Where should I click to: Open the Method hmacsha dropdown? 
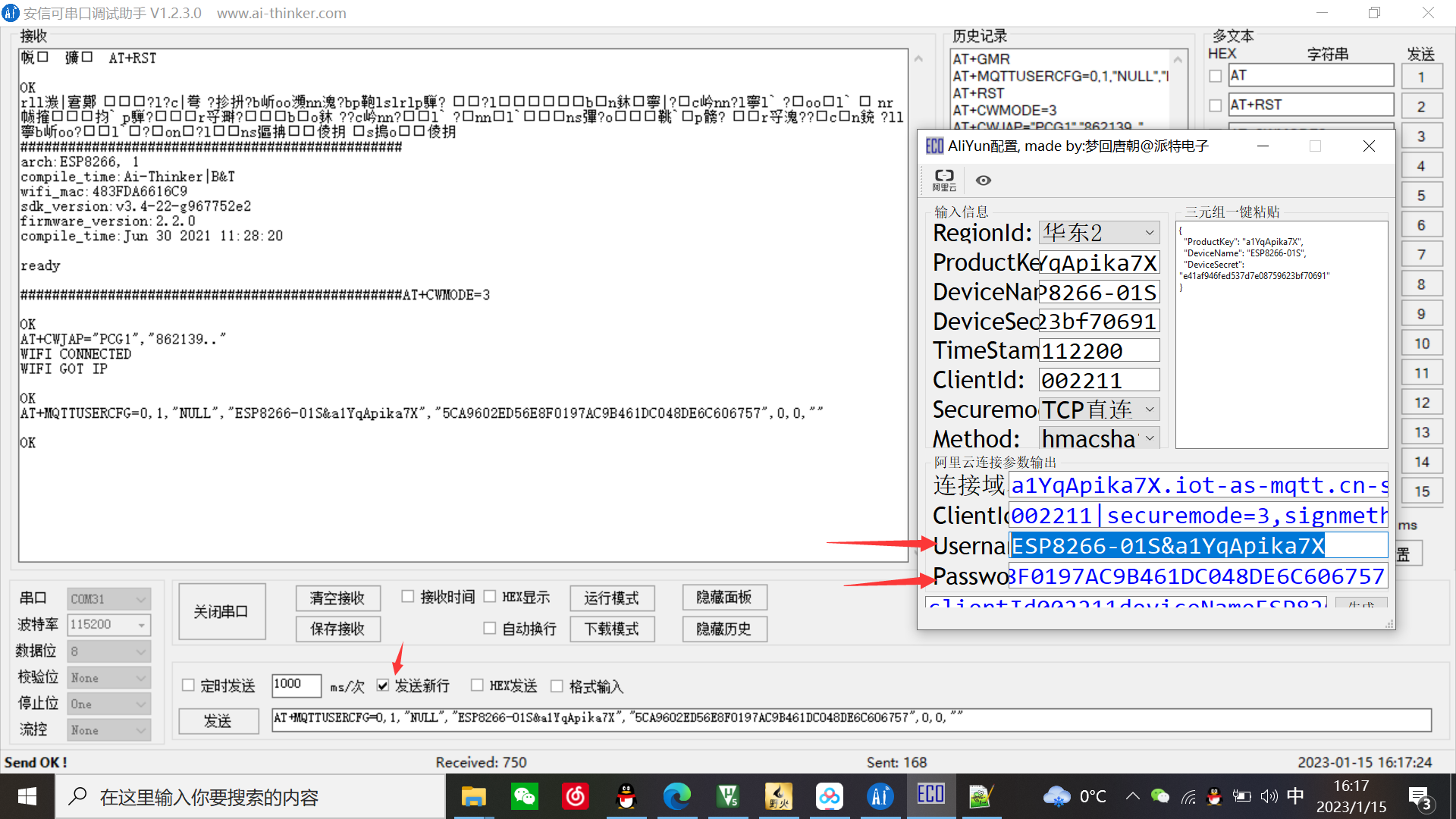point(1099,438)
